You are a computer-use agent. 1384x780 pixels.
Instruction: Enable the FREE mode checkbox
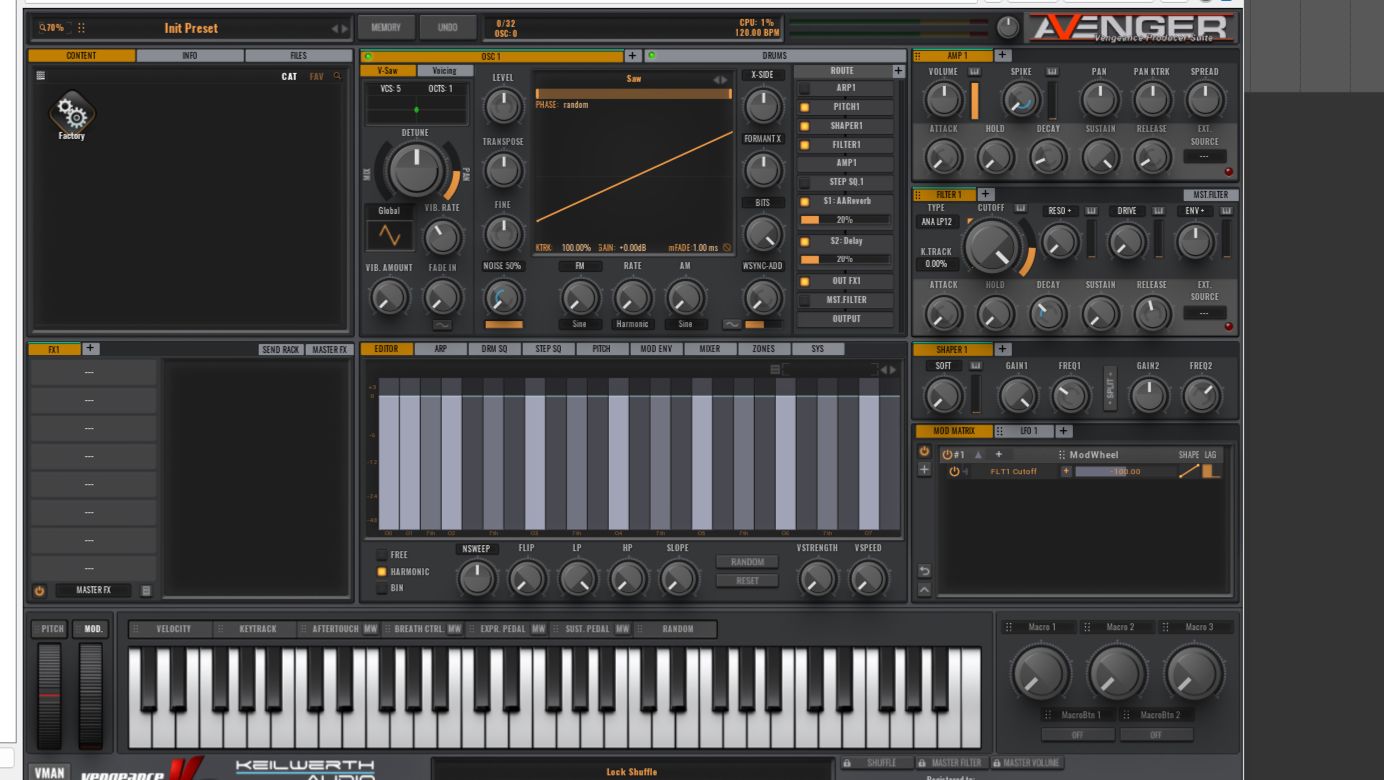pyautogui.click(x=381, y=554)
